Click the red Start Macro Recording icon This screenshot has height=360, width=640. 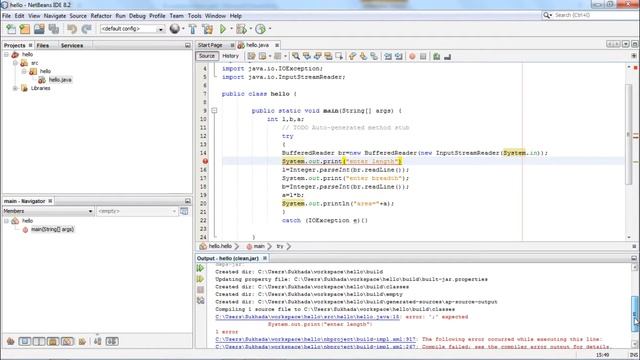pos(412,56)
